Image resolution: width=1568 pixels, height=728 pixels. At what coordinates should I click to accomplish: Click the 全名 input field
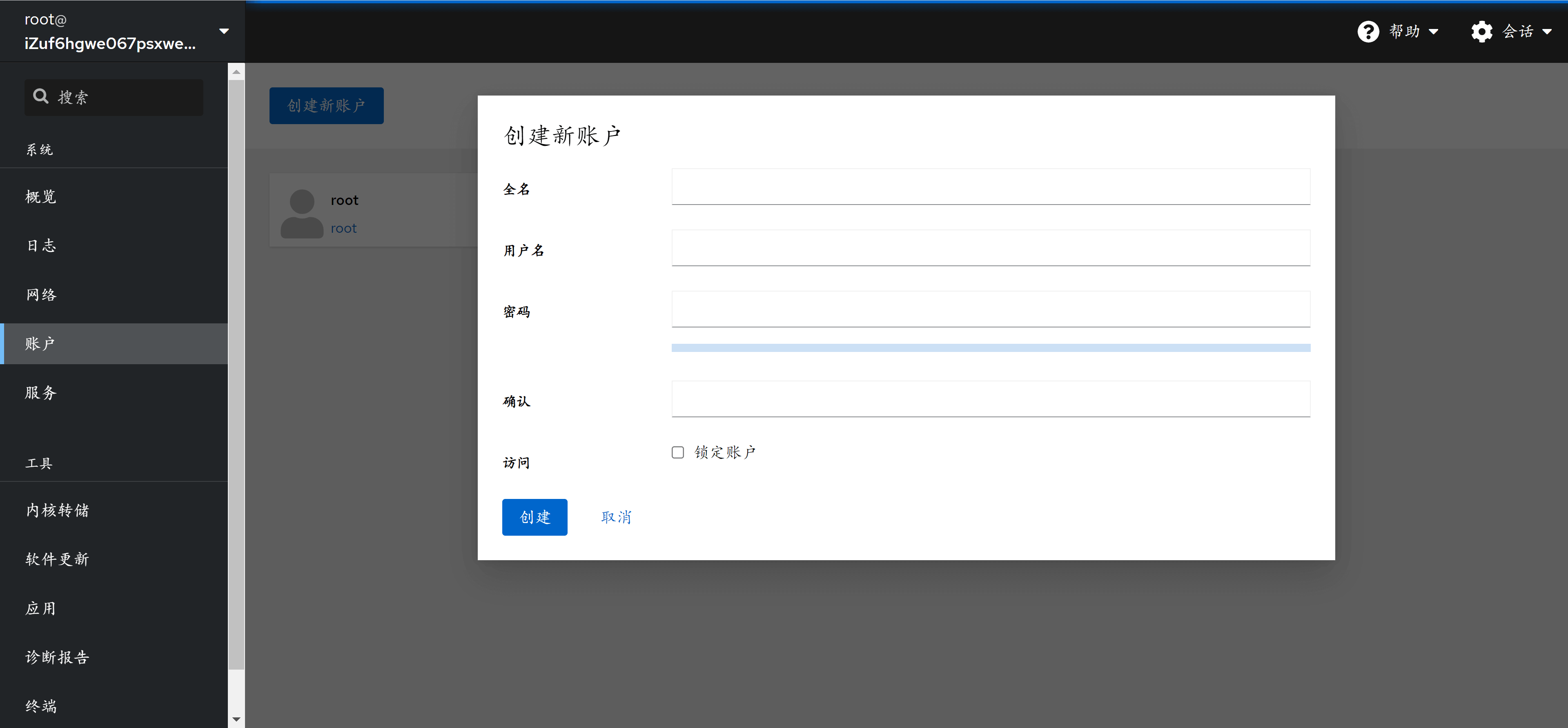tap(990, 187)
